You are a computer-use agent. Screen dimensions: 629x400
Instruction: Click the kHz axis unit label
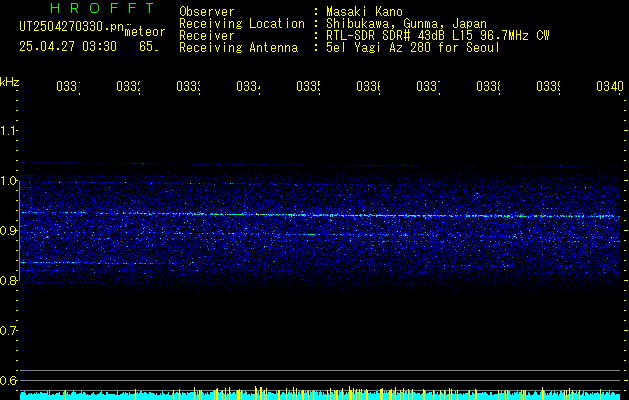point(9,82)
